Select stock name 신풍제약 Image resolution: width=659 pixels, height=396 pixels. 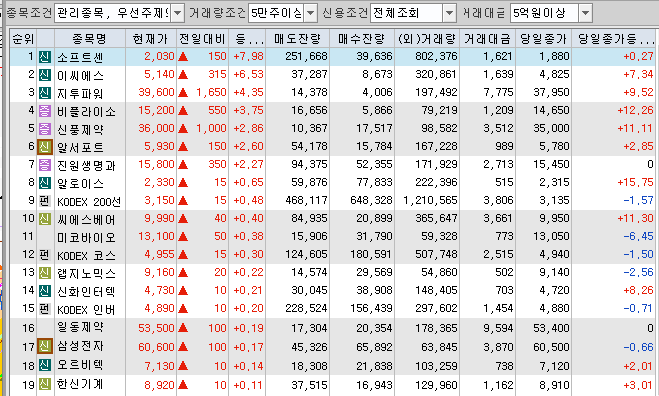pos(80,129)
